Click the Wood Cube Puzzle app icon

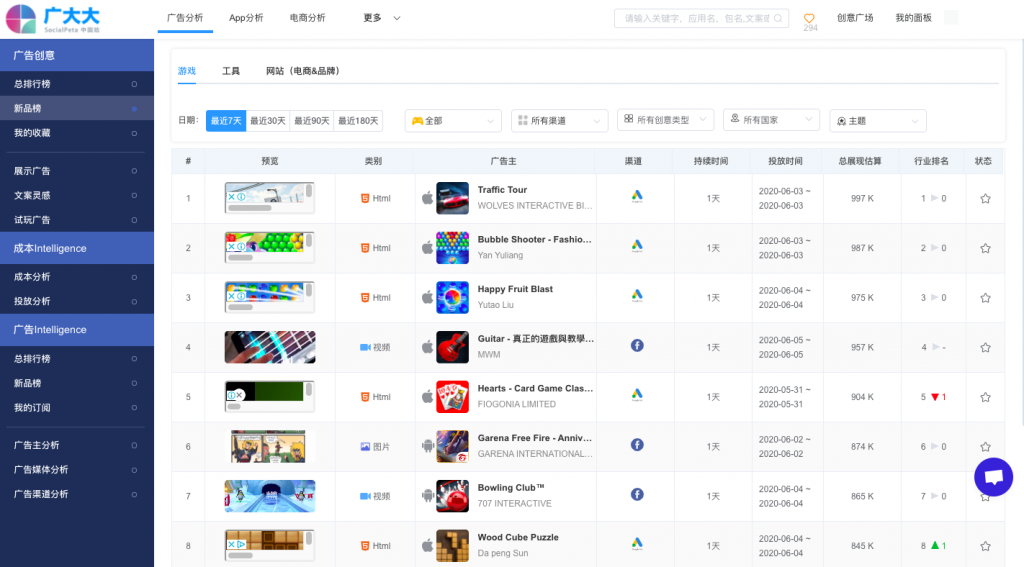[x=452, y=545]
